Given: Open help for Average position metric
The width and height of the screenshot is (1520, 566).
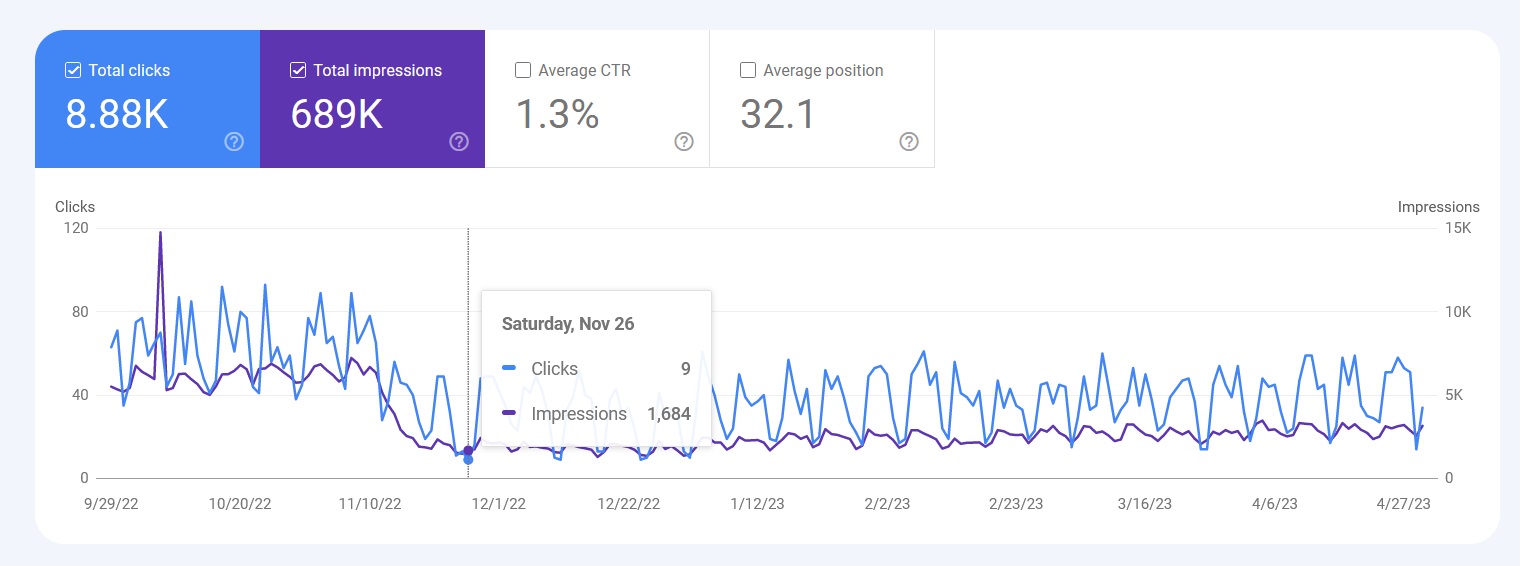Looking at the screenshot, I should [x=909, y=142].
